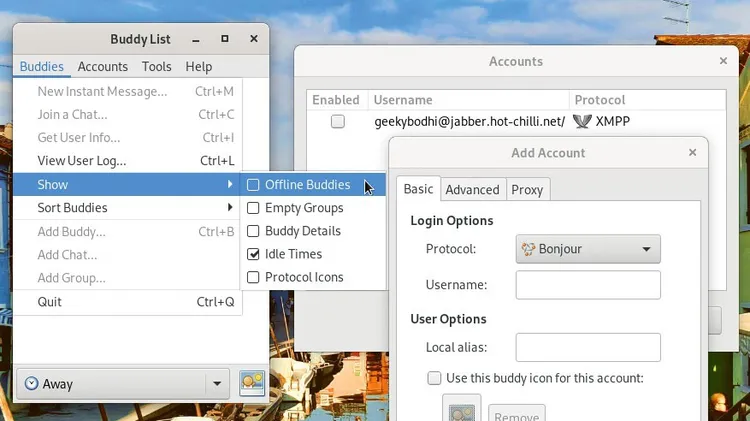Select View User Log menu item

point(127,161)
